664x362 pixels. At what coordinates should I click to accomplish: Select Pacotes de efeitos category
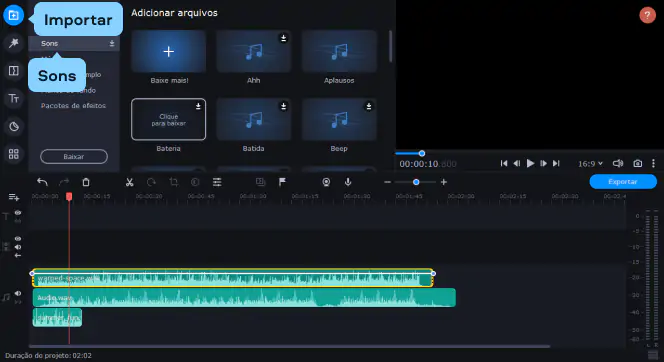coord(73,105)
